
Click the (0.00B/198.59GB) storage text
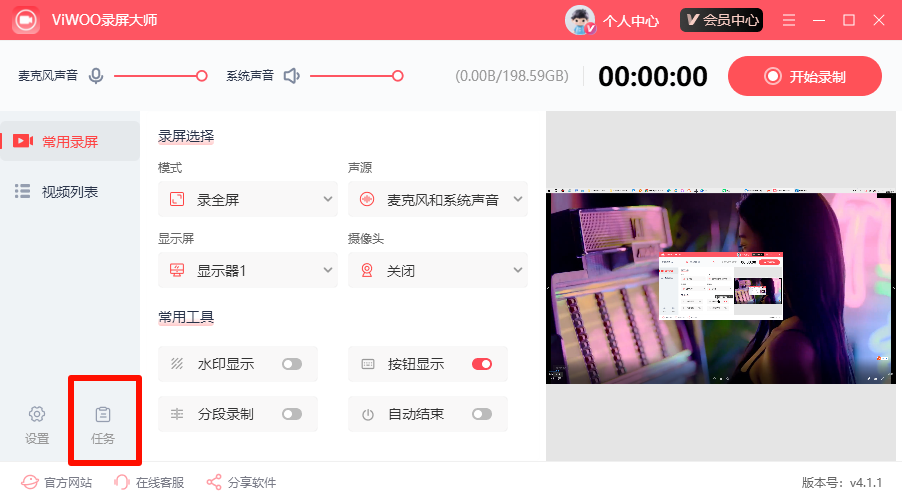coord(512,76)
